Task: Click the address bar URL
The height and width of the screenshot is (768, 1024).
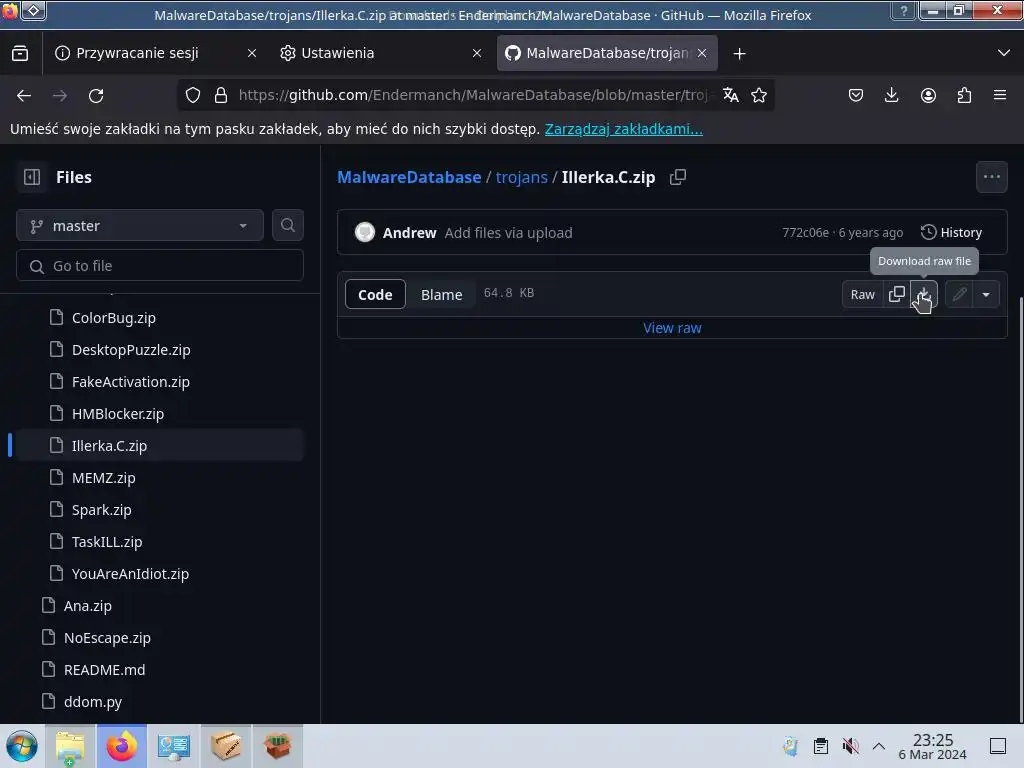Action: click(473, 95)
